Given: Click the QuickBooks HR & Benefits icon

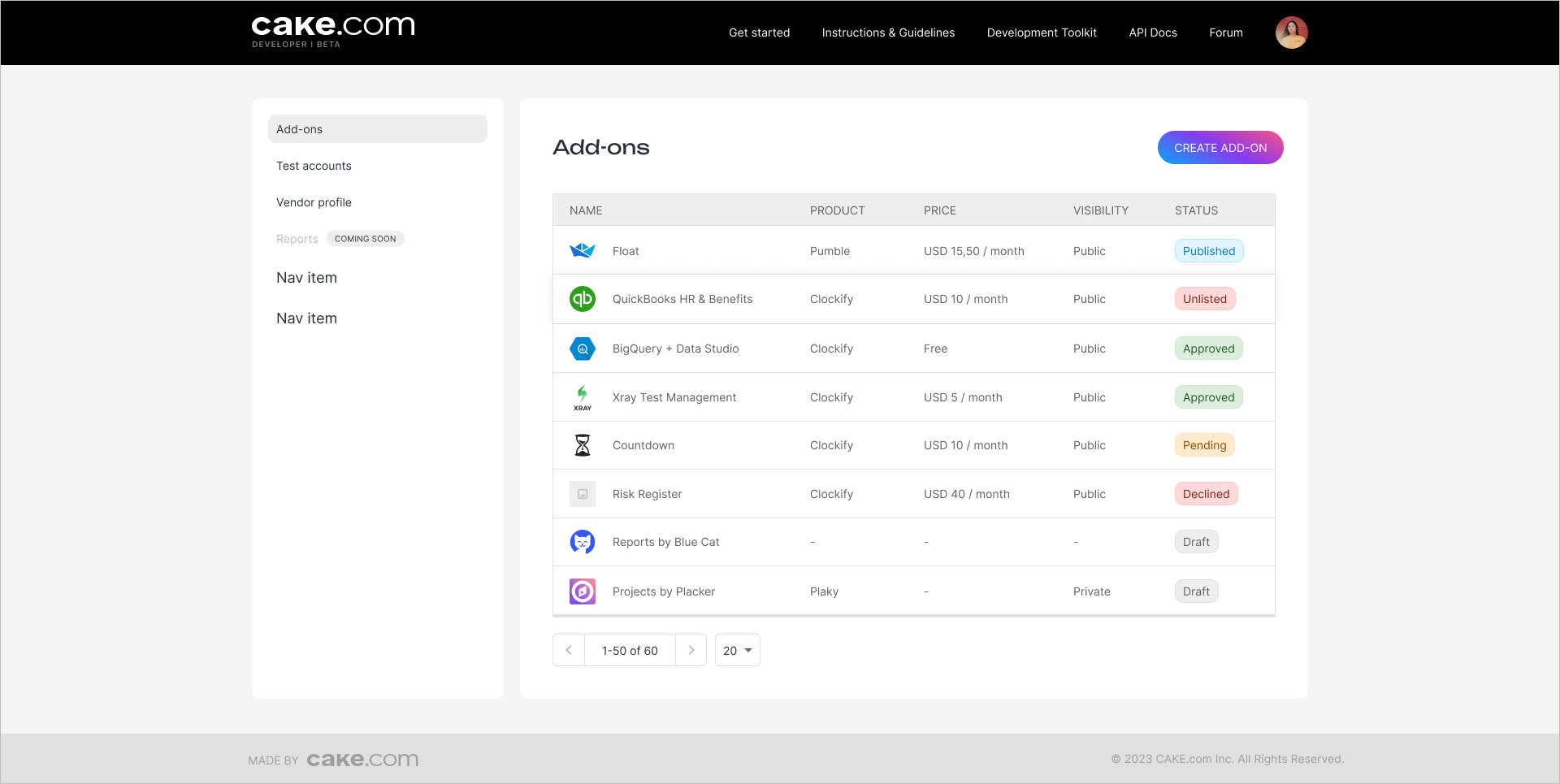Looking at the screenshot, I should (582, 299).
